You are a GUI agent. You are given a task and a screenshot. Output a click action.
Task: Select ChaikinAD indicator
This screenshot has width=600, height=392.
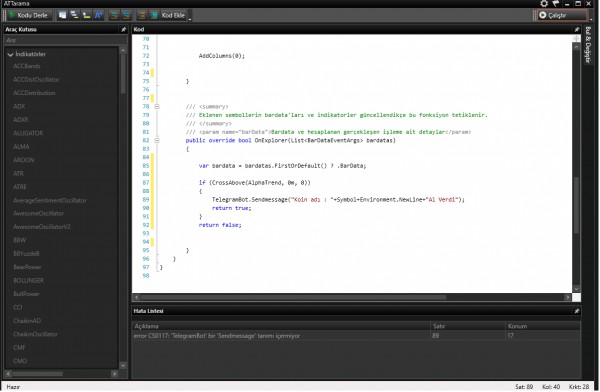27,320
